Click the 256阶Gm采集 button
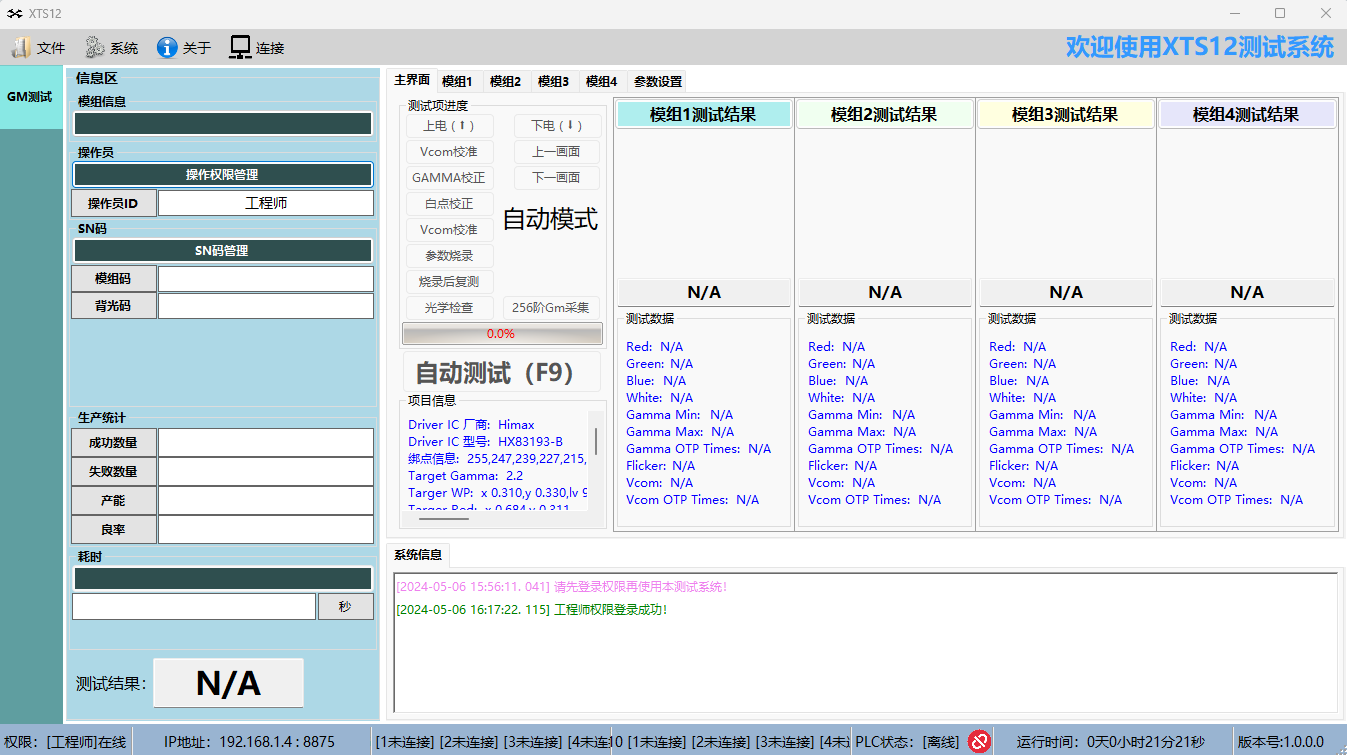Screen dimensions: 1347x755 click(552, 308)
